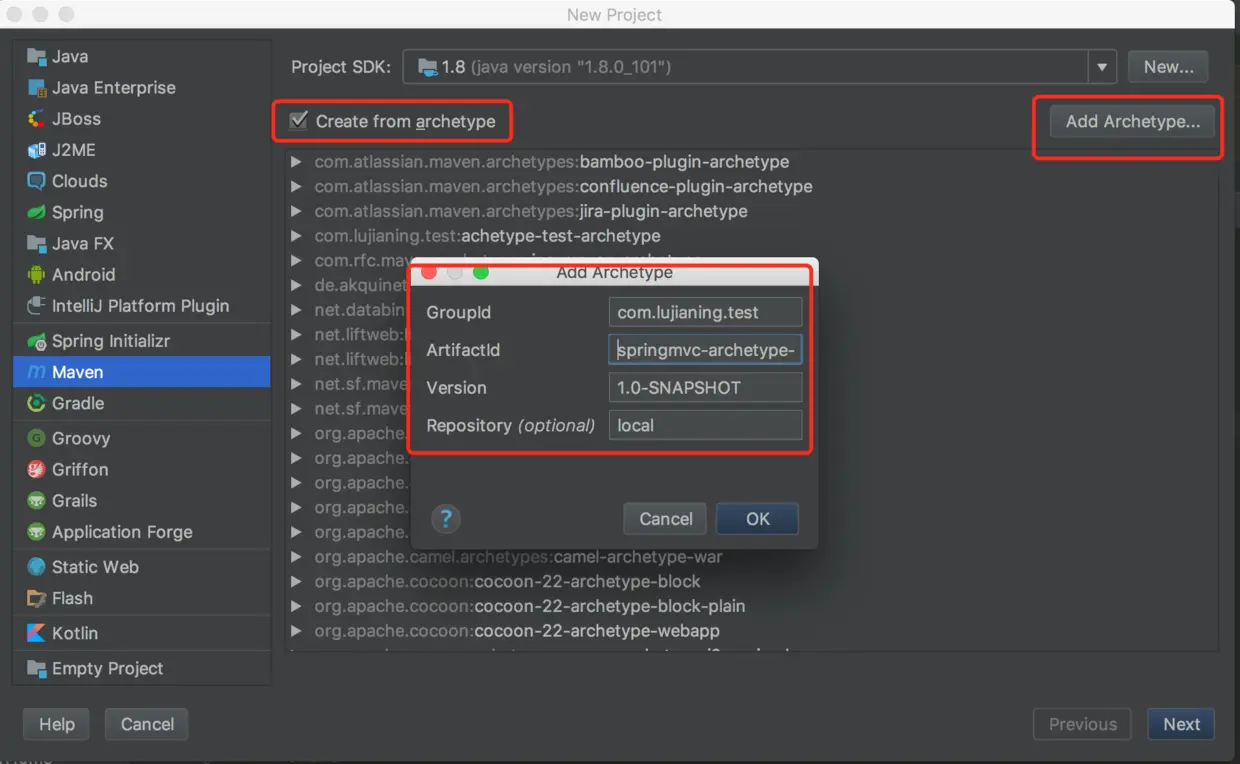Toggle Create from archetype checkbox
The width and height of the screenshot is (1240, 764).
tap(298, 121)
